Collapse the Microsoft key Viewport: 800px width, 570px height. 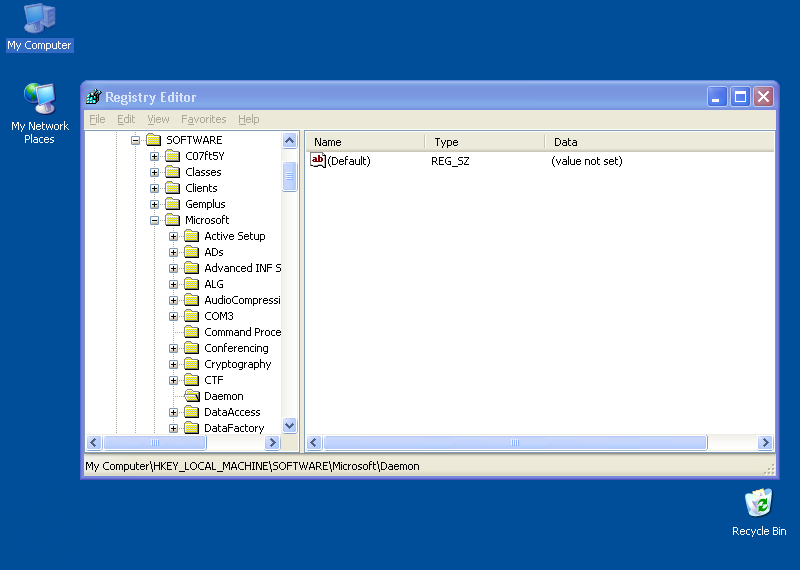pos(154,220)
